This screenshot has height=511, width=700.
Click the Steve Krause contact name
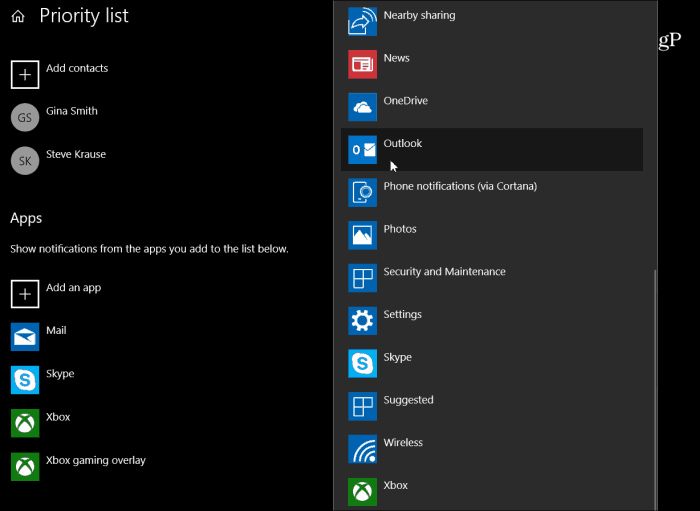coord(76,154)
